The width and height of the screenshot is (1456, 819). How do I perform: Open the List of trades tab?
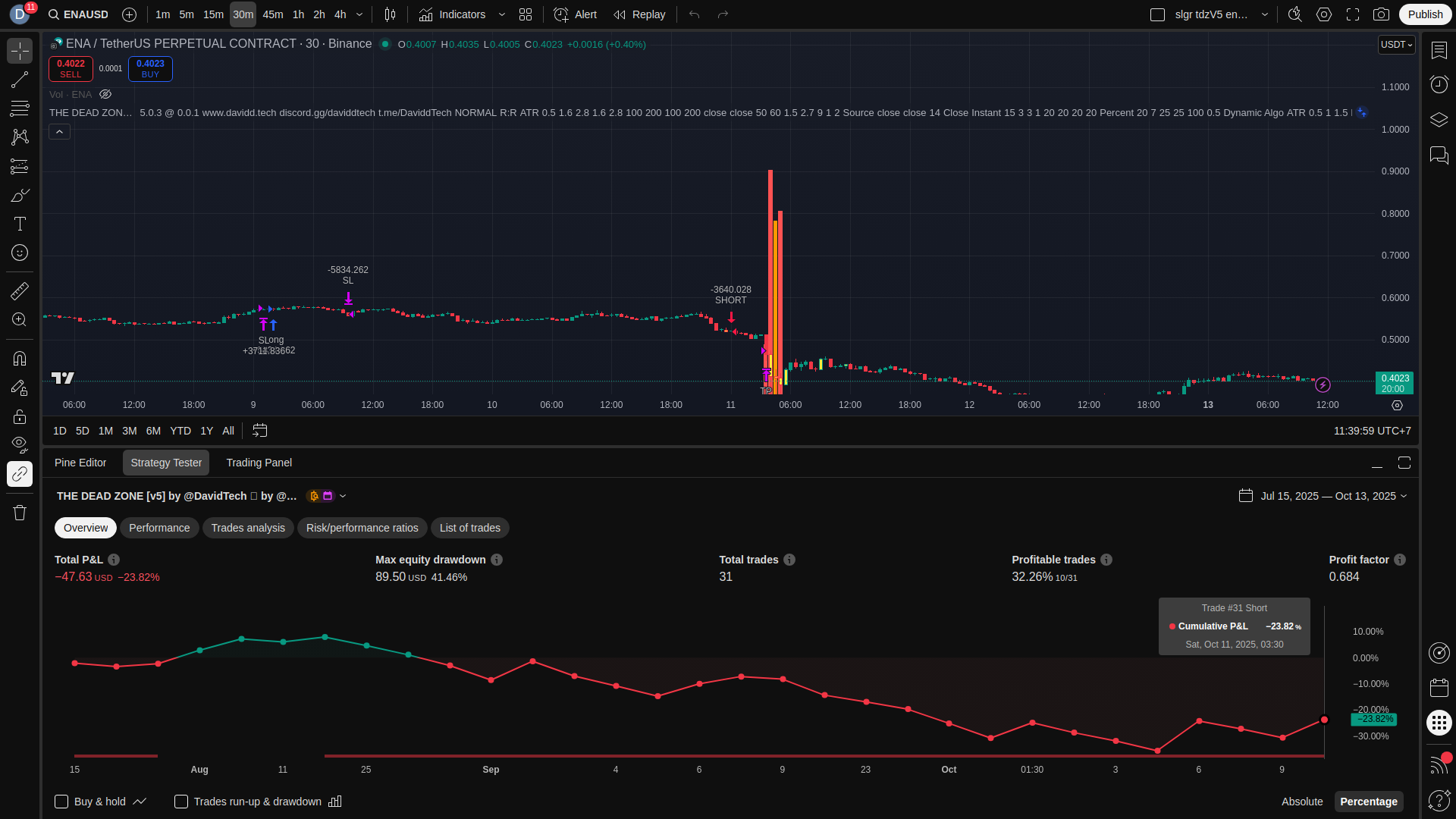[469, 528]
